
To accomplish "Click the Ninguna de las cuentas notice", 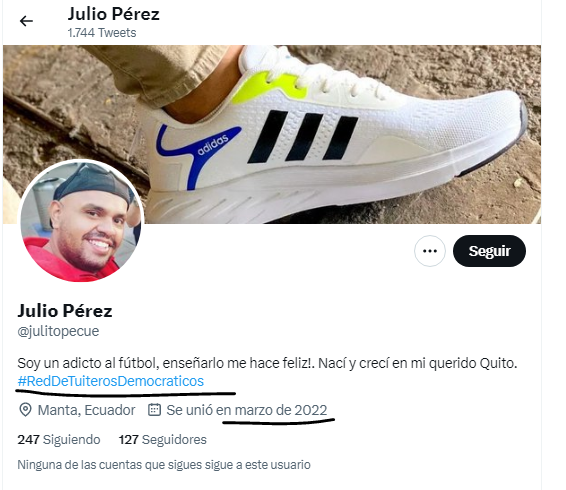I will click(x=164, y=465).
